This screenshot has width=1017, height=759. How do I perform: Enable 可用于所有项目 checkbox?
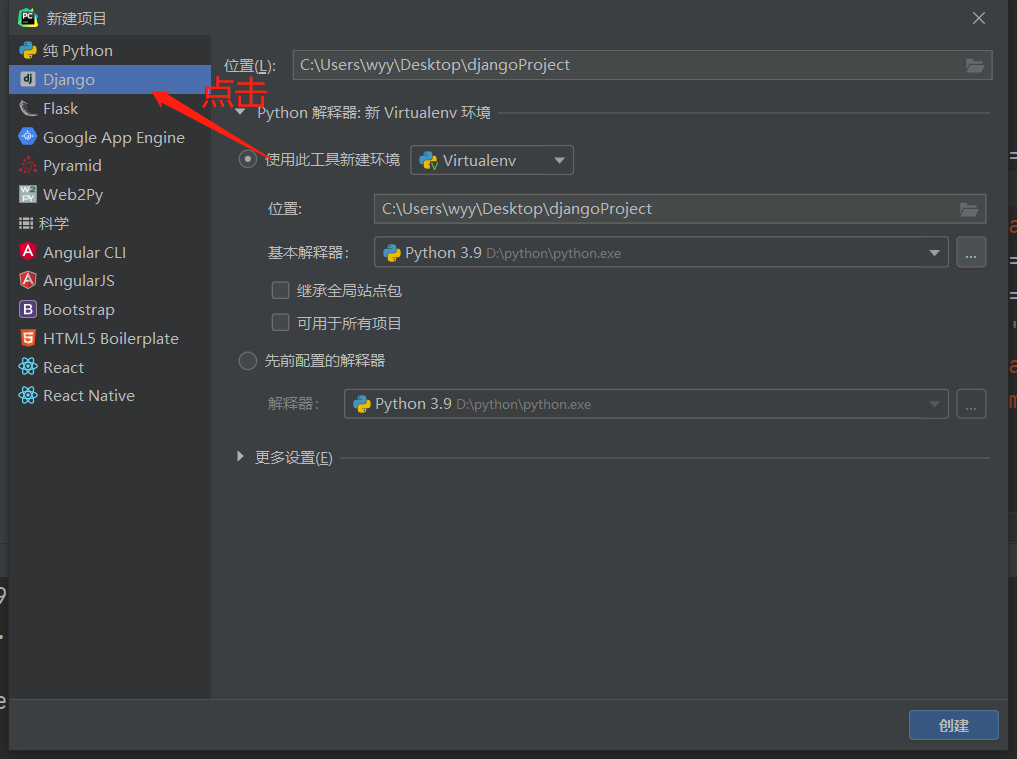tap(280, 323)
